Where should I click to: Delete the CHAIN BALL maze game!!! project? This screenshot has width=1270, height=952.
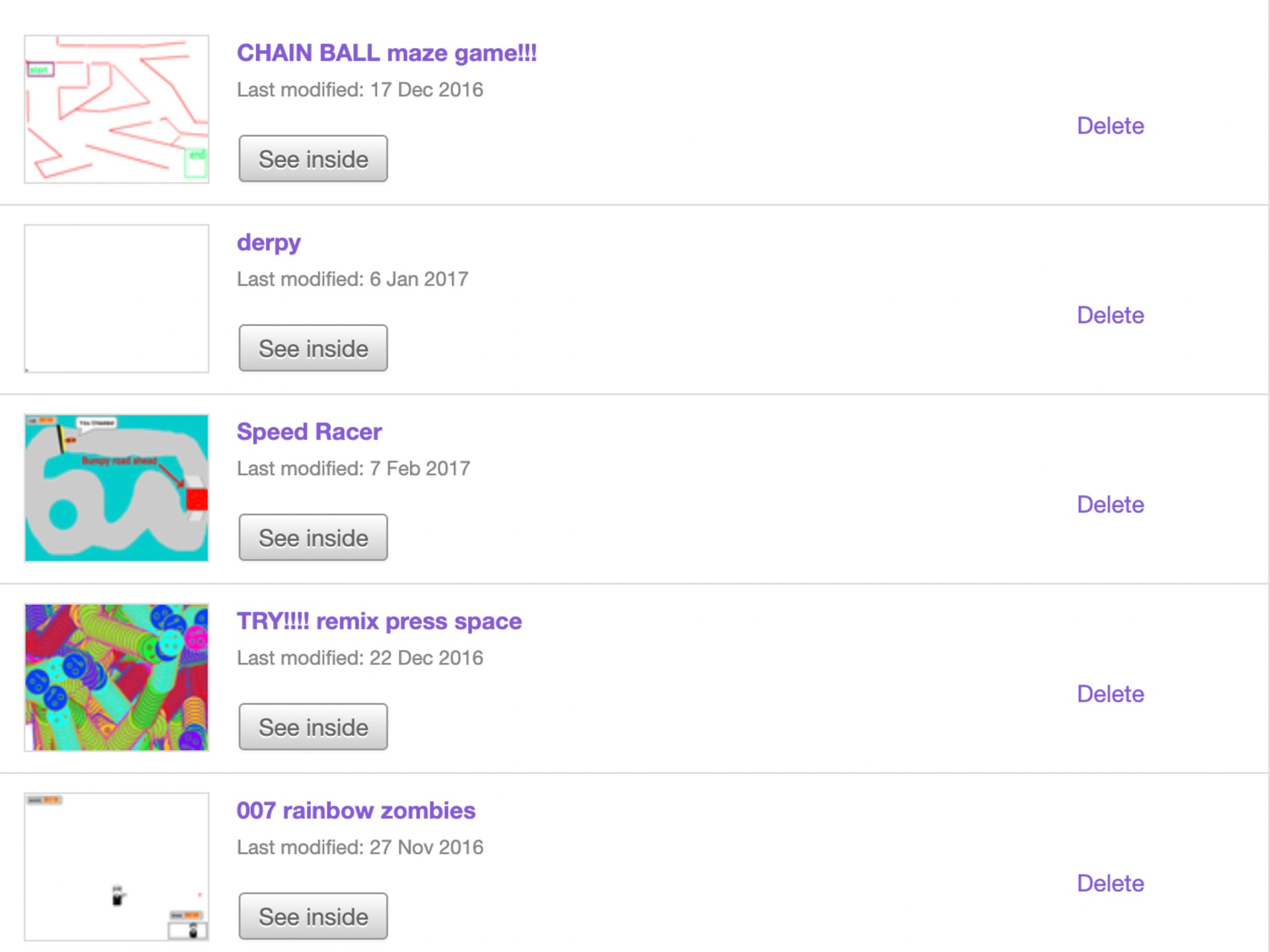[1111, 126]
